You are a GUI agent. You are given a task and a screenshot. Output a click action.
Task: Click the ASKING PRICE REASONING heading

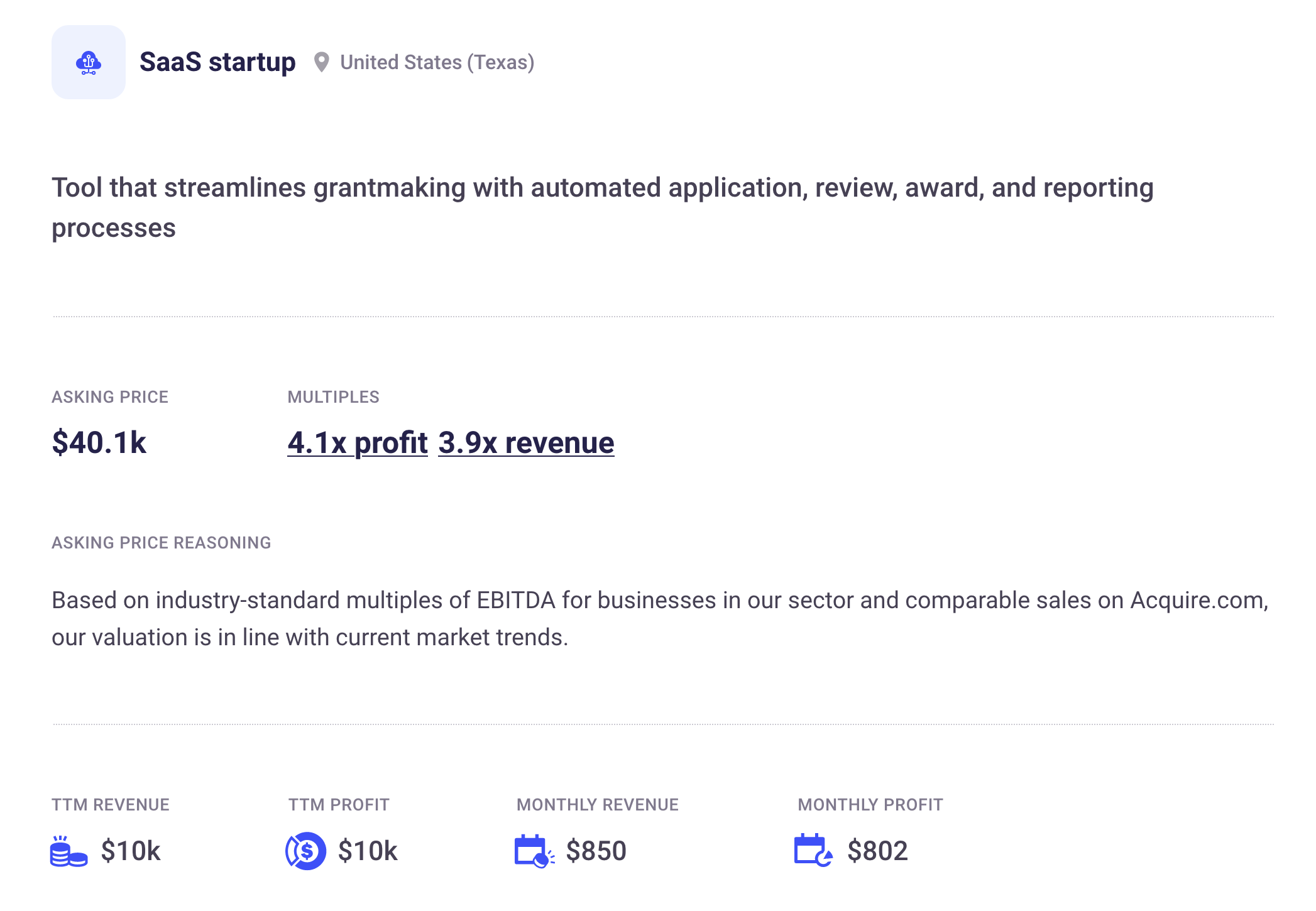point(161,543)
